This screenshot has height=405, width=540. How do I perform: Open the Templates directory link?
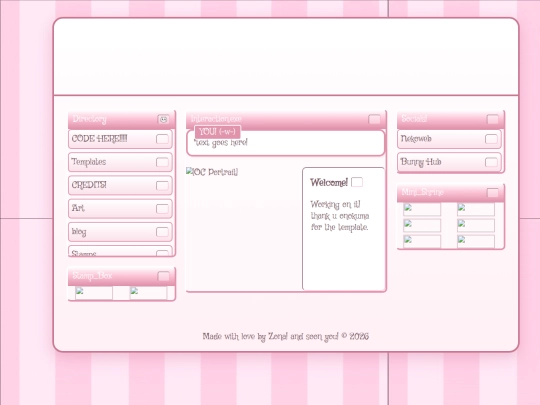tap(120, 162)
